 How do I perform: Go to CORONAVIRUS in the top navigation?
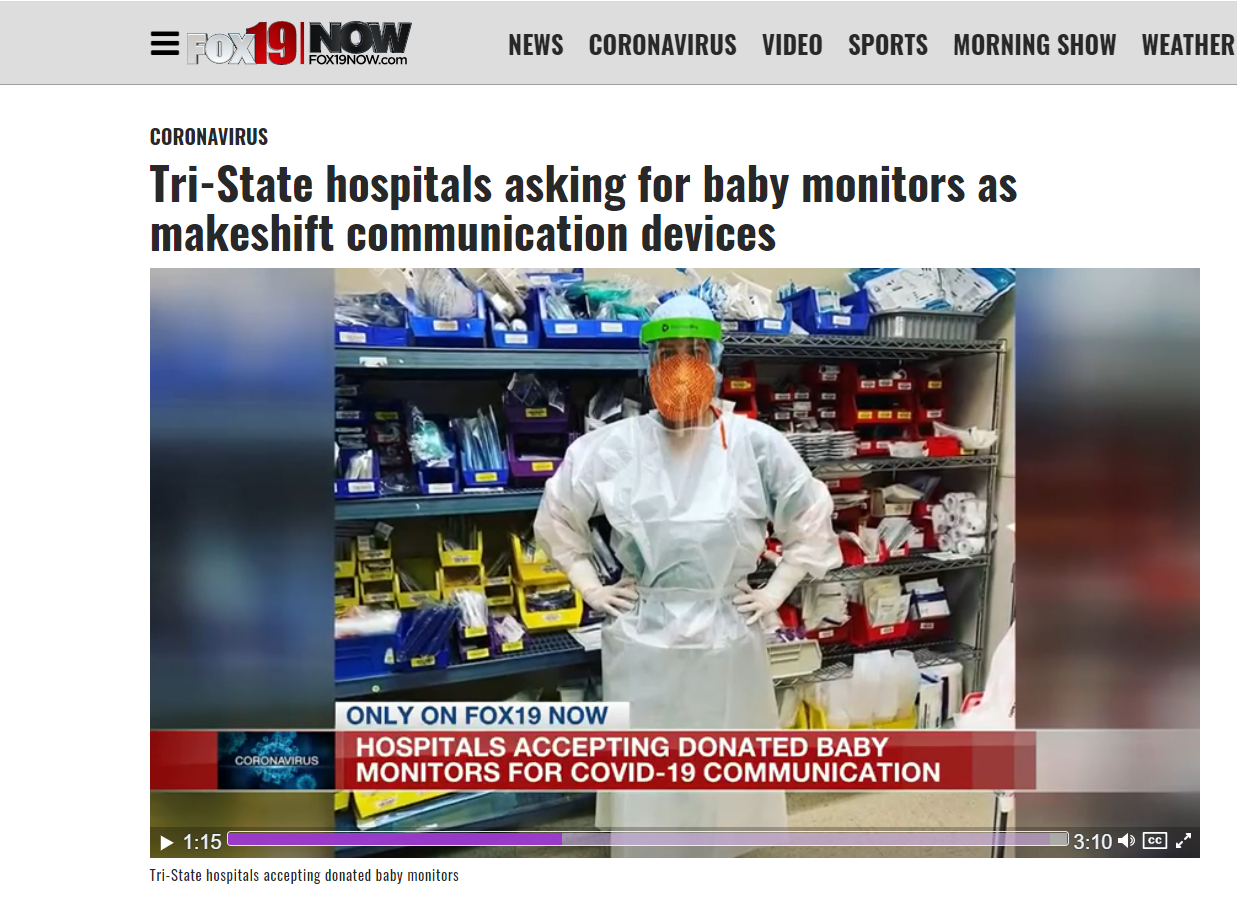point(662,45)
